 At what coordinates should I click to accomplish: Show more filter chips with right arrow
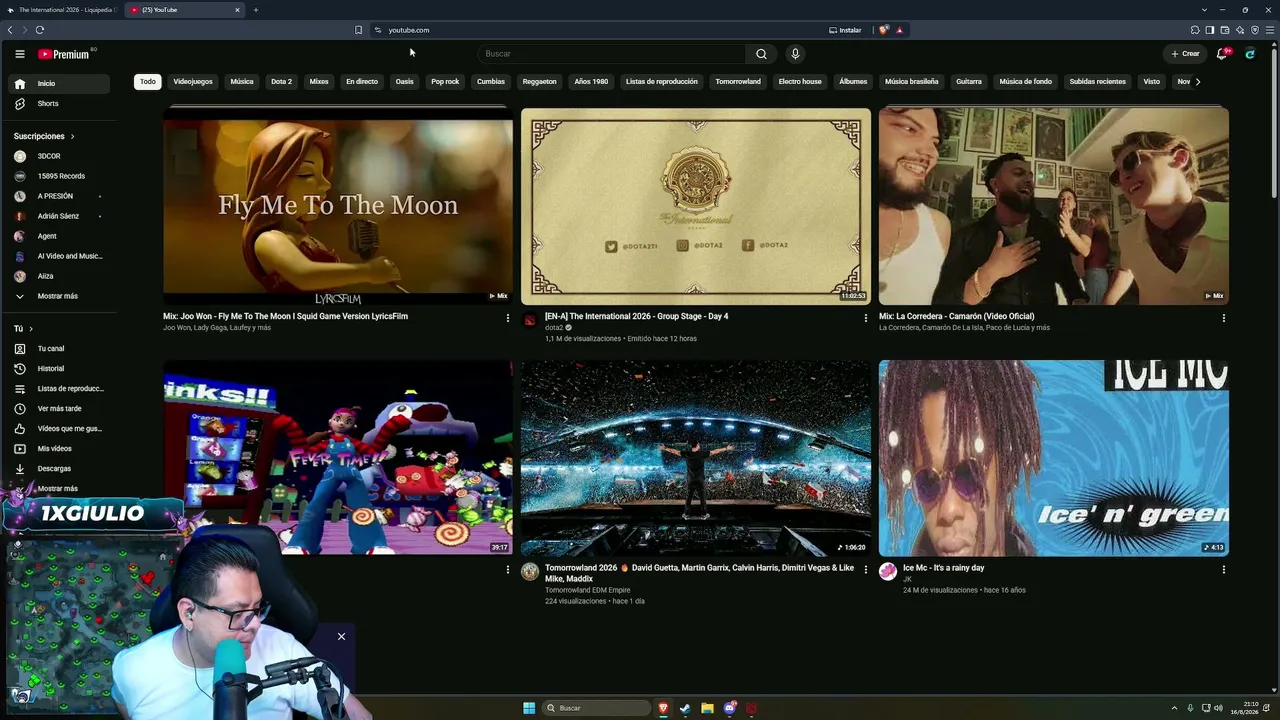pos(1198,82)
